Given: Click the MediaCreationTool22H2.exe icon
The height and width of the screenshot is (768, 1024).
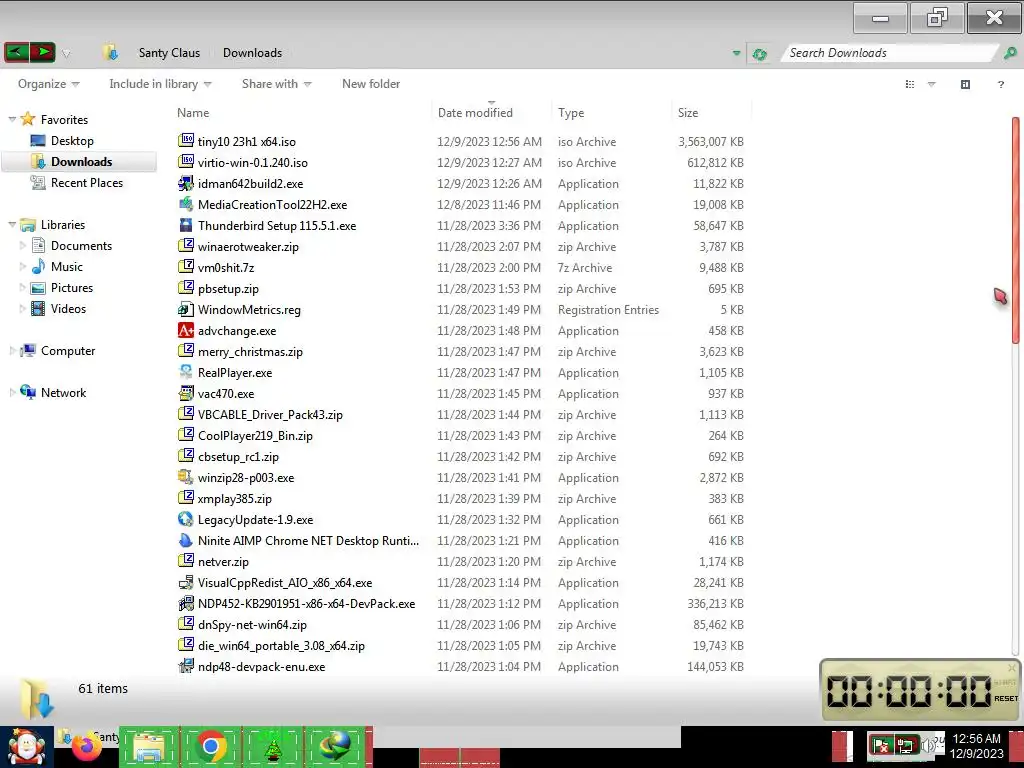Looking at the screenshot, I should pos(186,204).
